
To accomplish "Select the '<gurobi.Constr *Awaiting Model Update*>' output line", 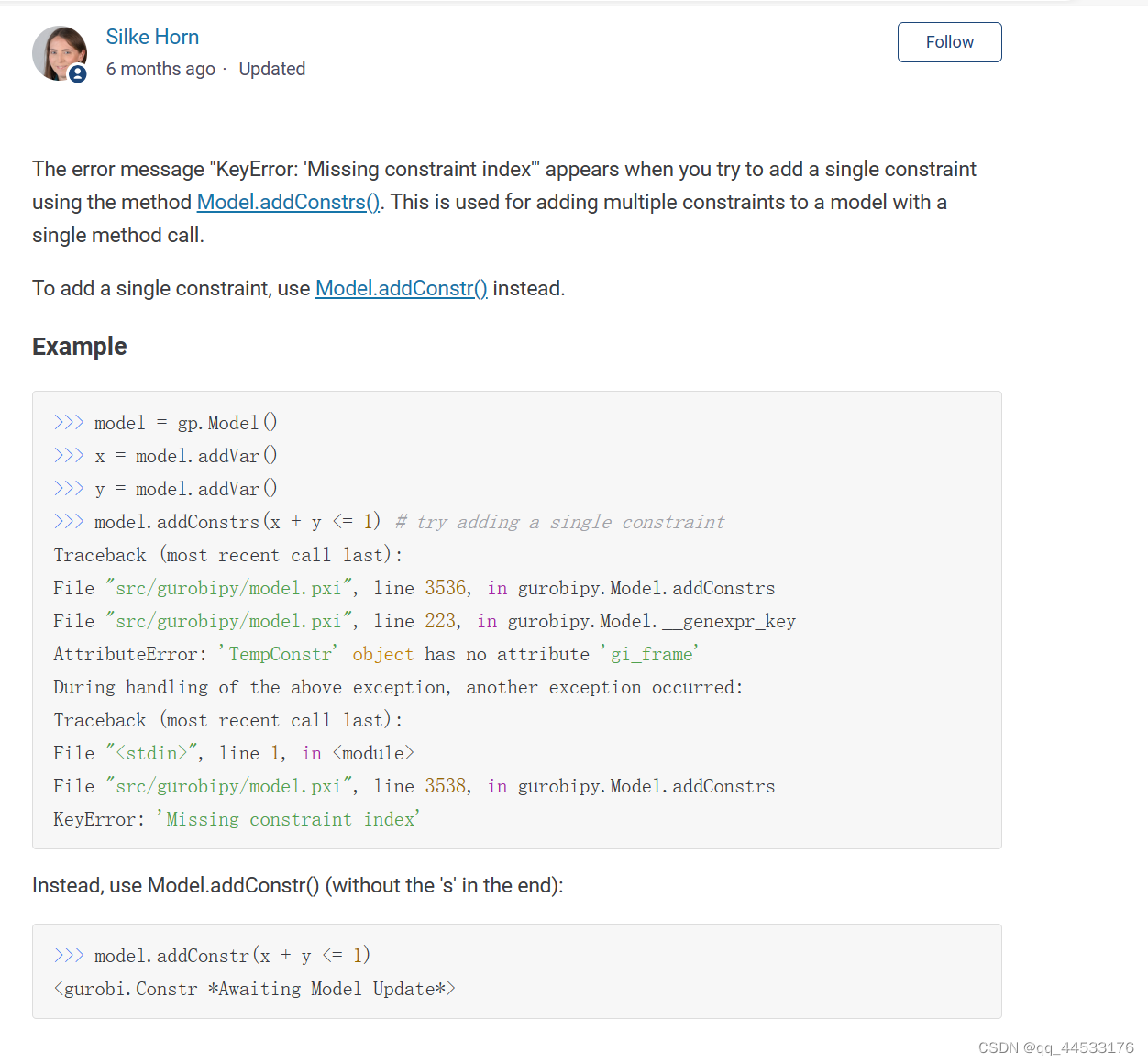I will [255, 989].
